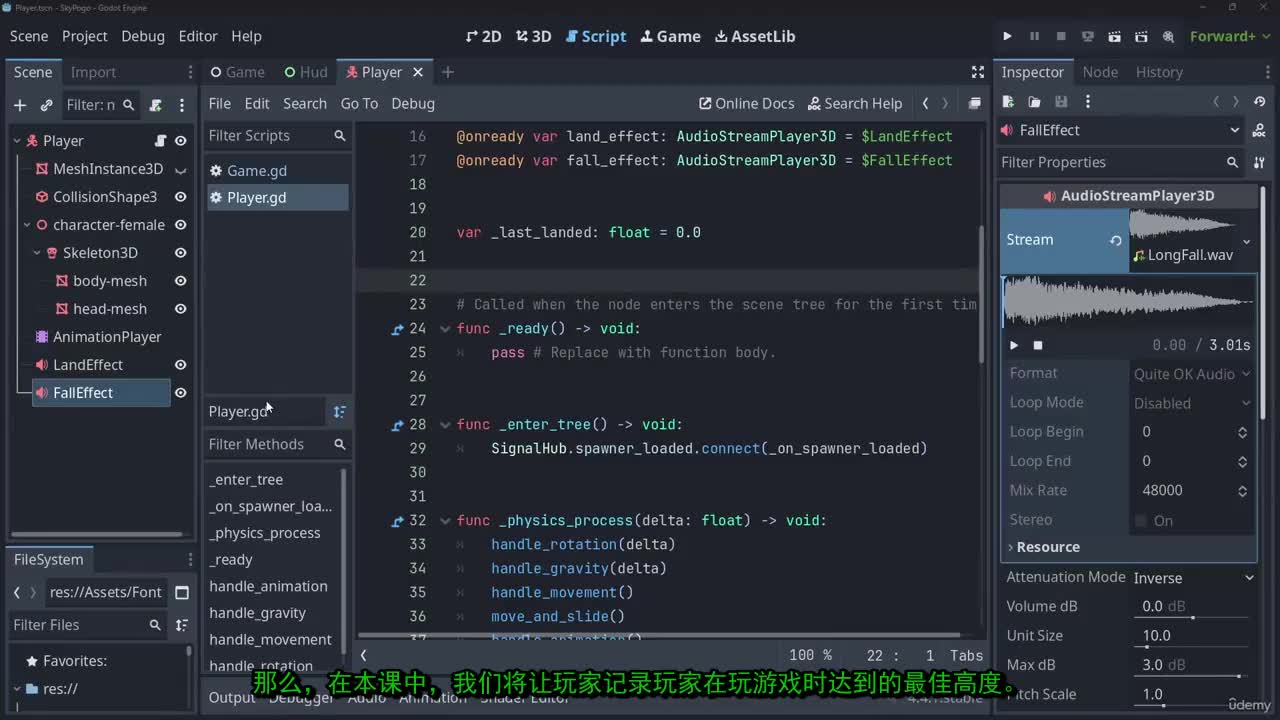Open Game.gd in the scripts list
Screen dimensions: 1280x720
click(256, 171)
